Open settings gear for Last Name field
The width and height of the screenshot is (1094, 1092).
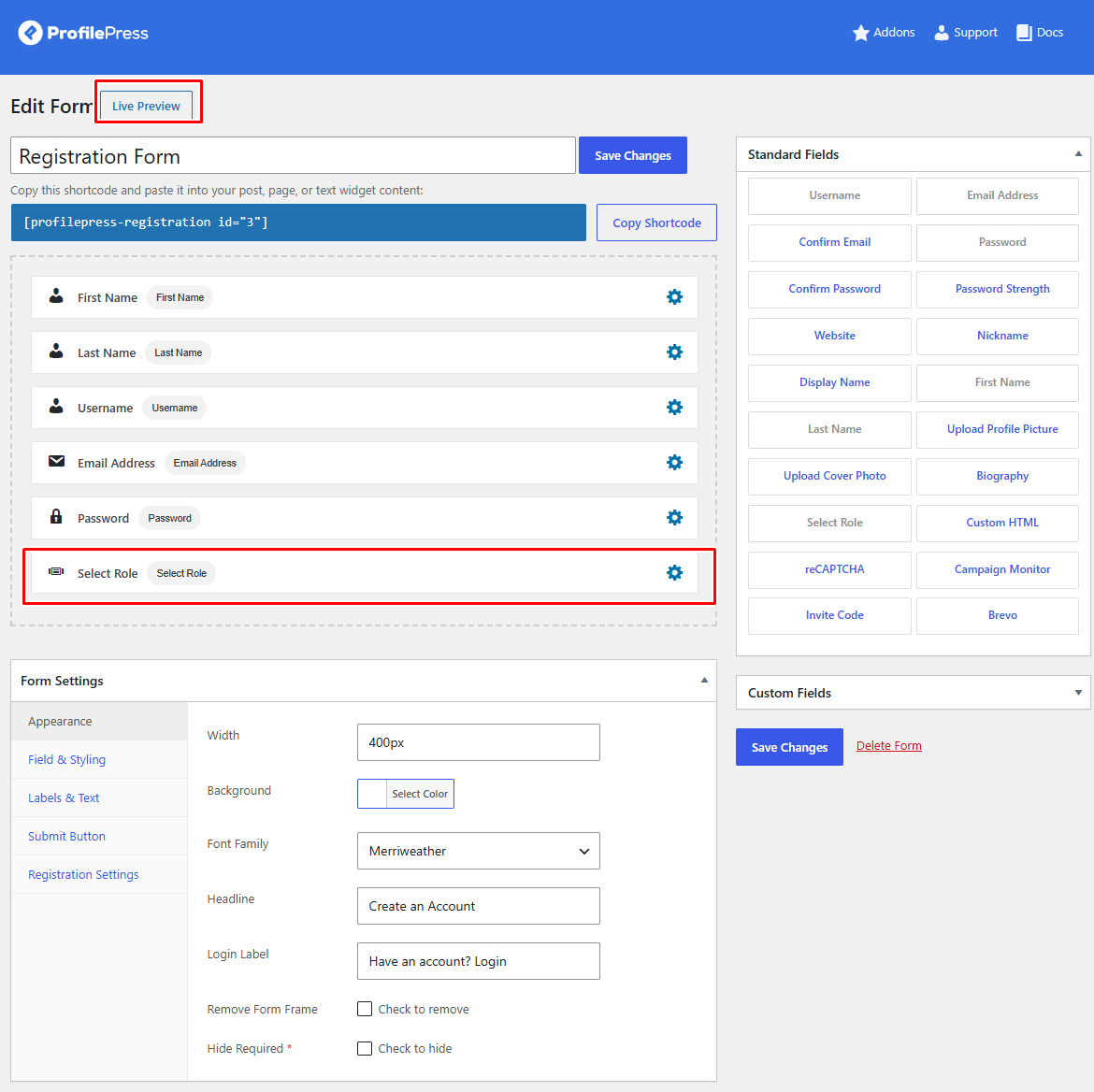click(x=674, y=352)
